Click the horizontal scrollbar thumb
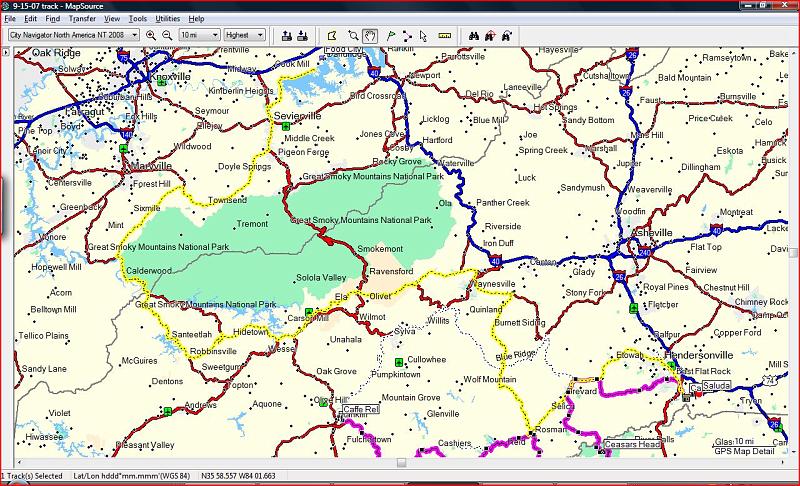800x486 pixels. pos(402,463)
